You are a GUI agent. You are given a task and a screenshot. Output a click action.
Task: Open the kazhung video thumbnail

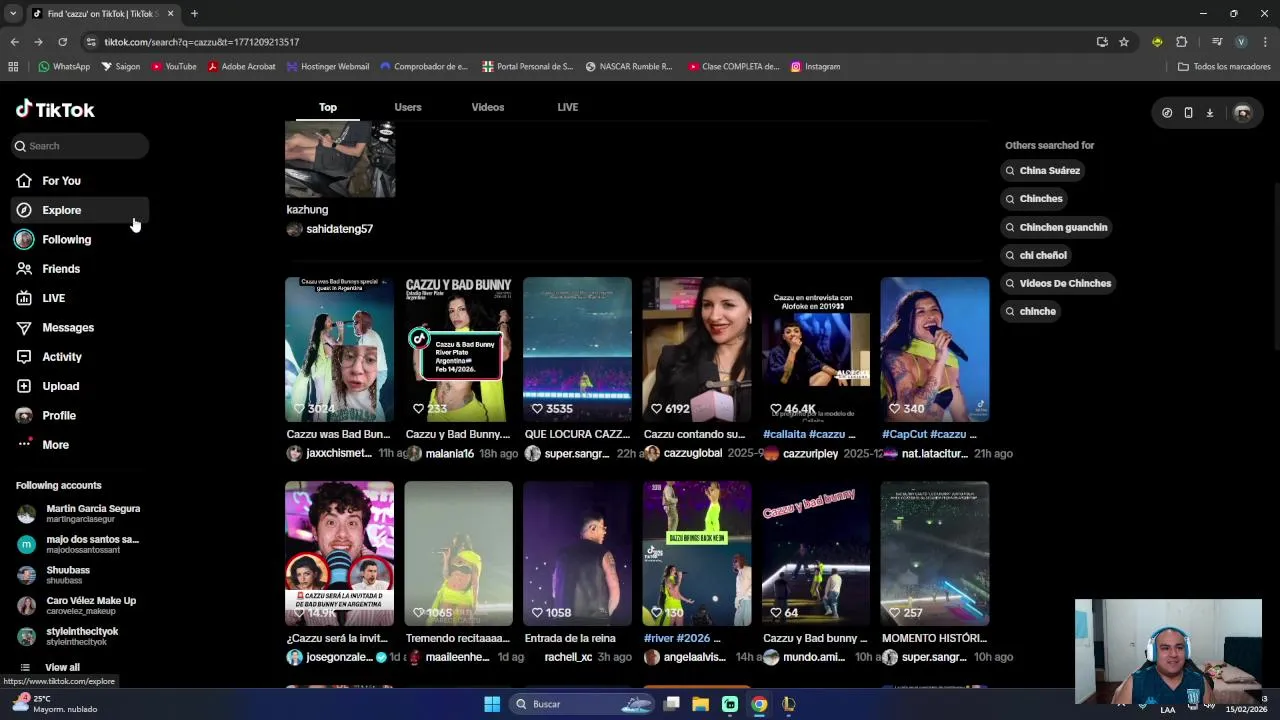[340, 160]
